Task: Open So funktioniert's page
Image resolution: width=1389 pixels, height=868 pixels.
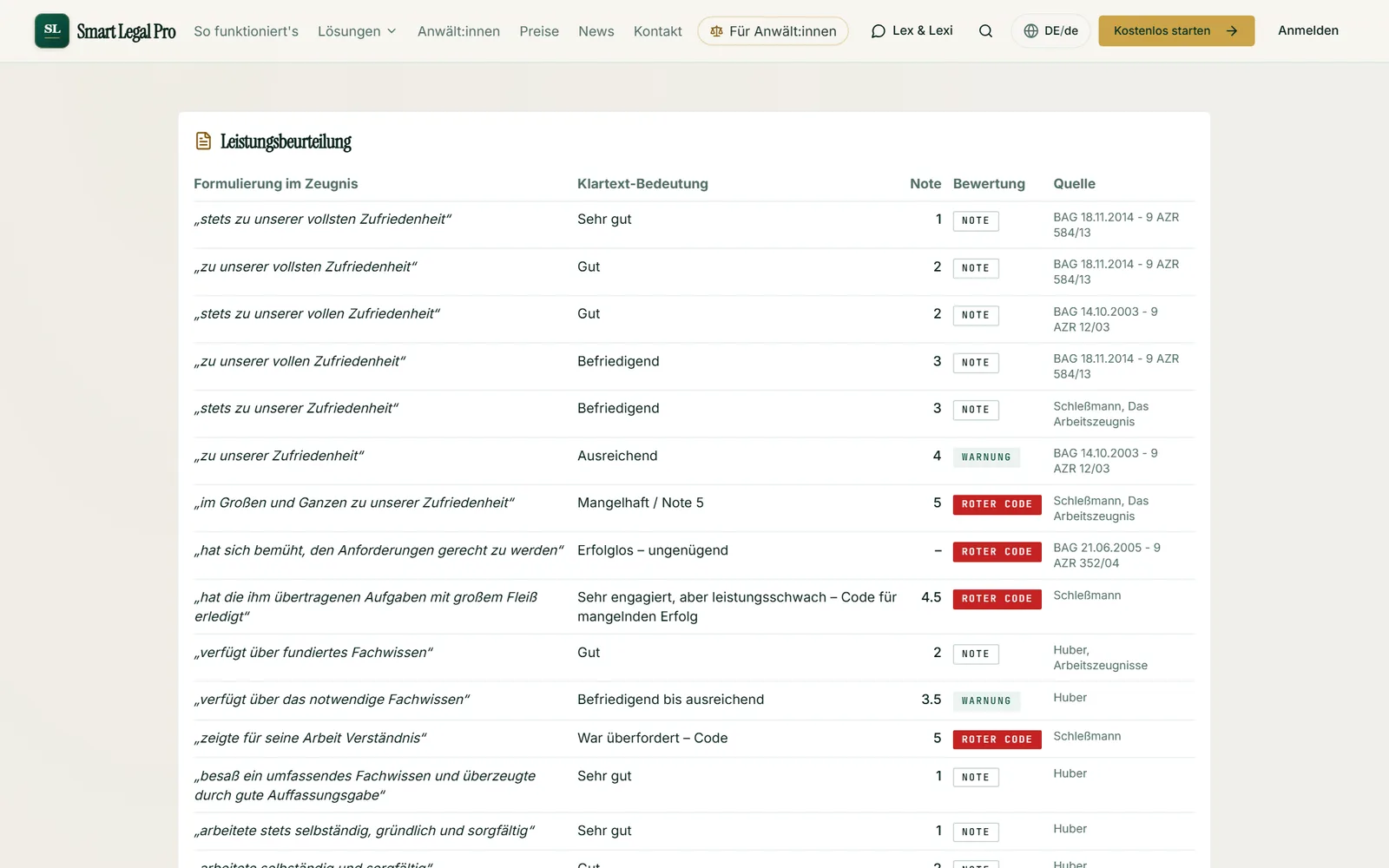Action: pyautogui.click(x=246, y=31)
